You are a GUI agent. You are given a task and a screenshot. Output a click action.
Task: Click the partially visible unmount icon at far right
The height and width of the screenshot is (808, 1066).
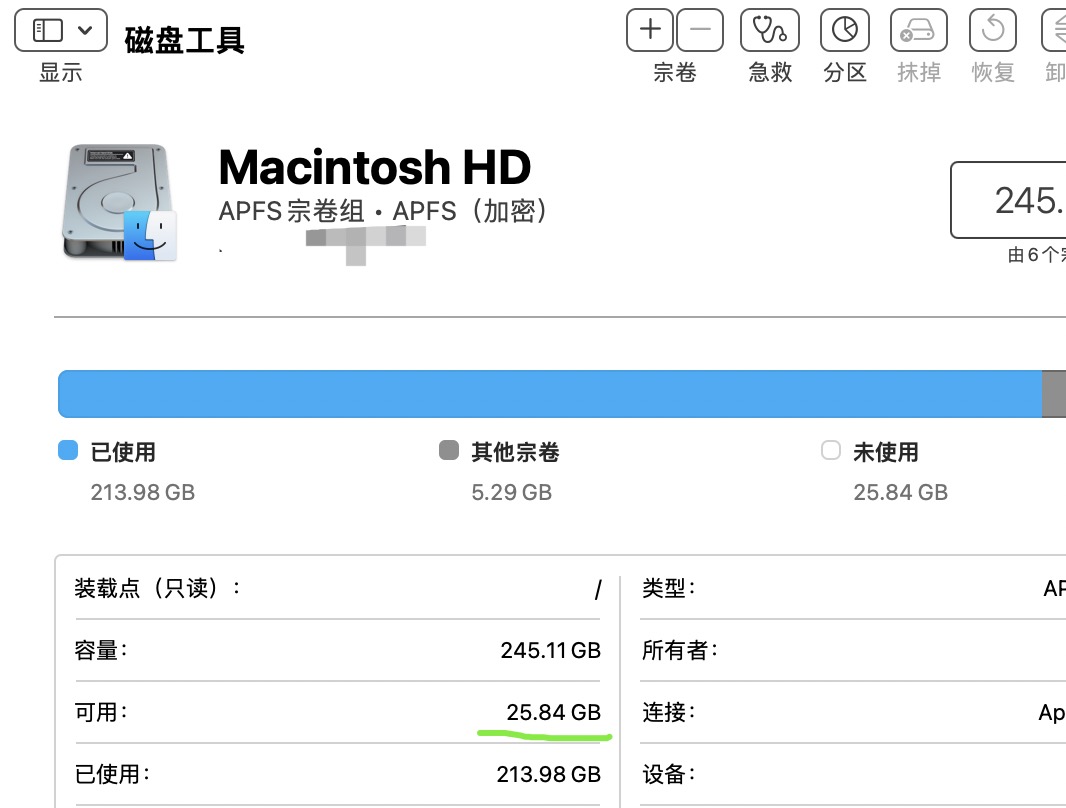pyautogui.click(x=1055, y=30)
